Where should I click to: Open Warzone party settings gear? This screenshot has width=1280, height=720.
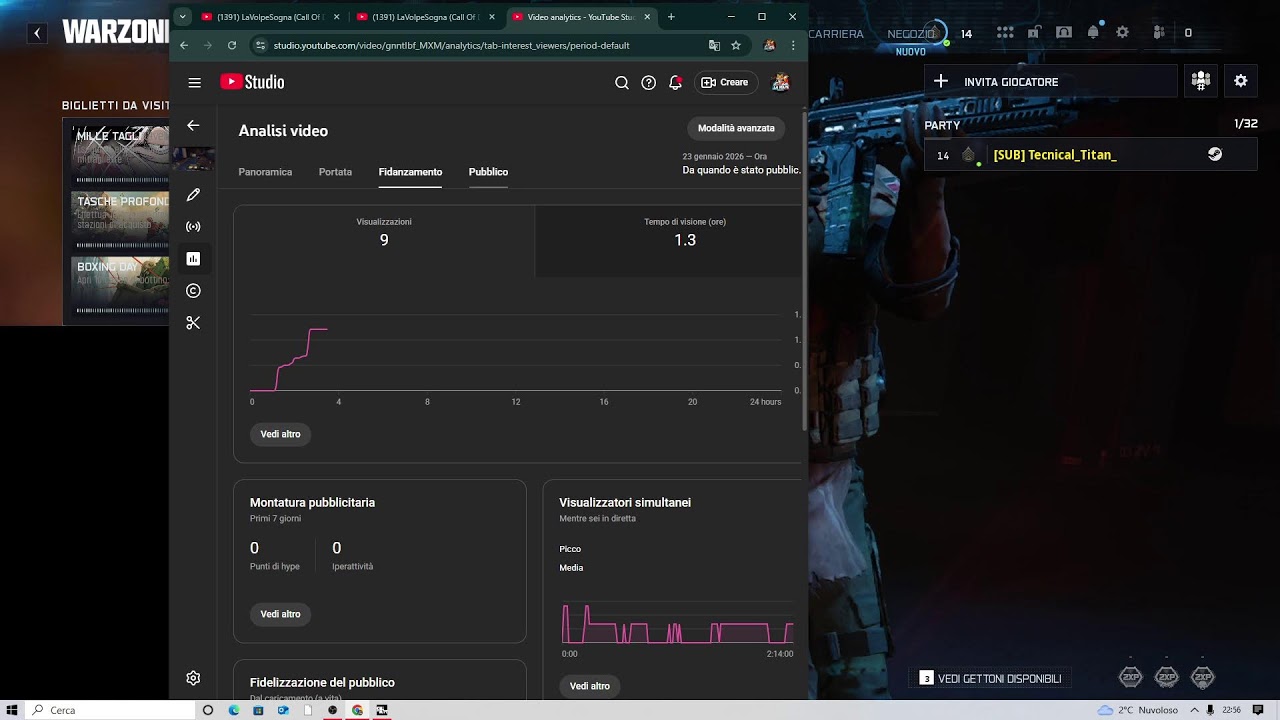(x=1241, y=81)
